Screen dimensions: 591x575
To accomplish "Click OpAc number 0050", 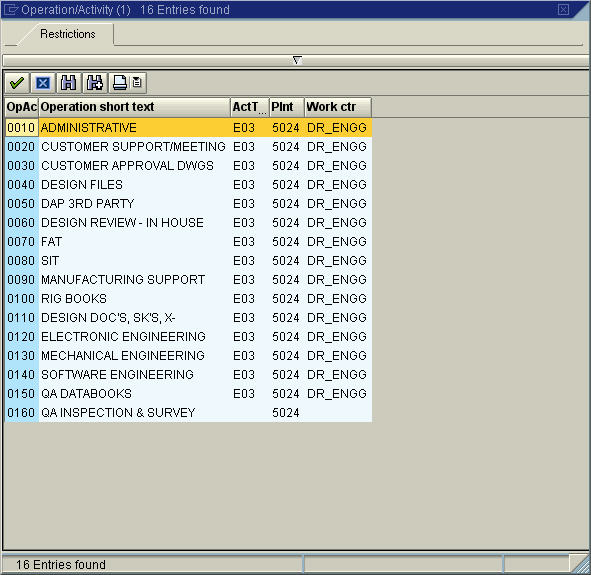I will pyautogui.click(x=21, y=204).
